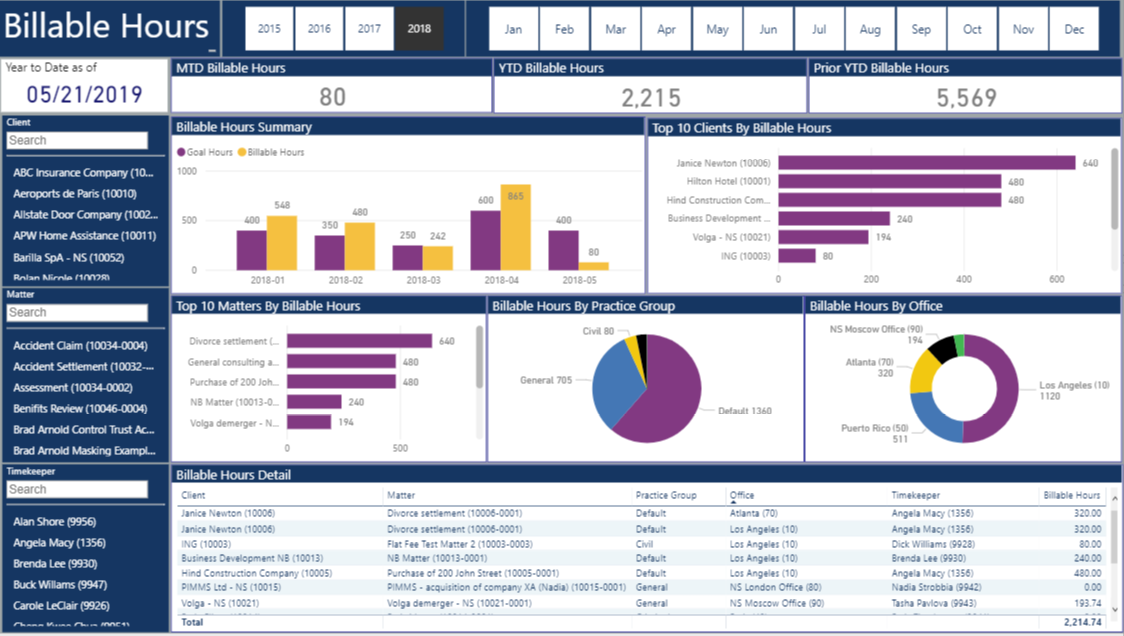Viewport: 1124px width, 636px height.
Task: Select Barilla SpA - NS (10052) client
Action: (69, 257)
